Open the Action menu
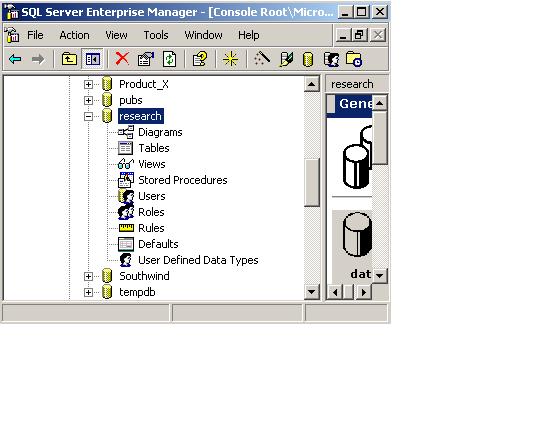 tap(74, 35)
